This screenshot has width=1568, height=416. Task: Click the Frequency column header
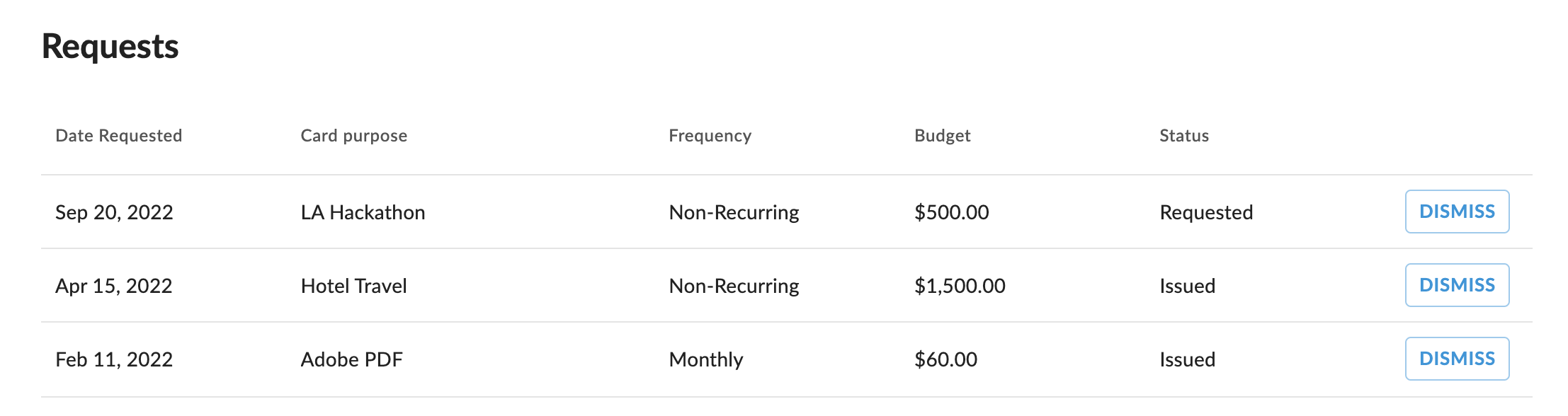pos(710,136)
